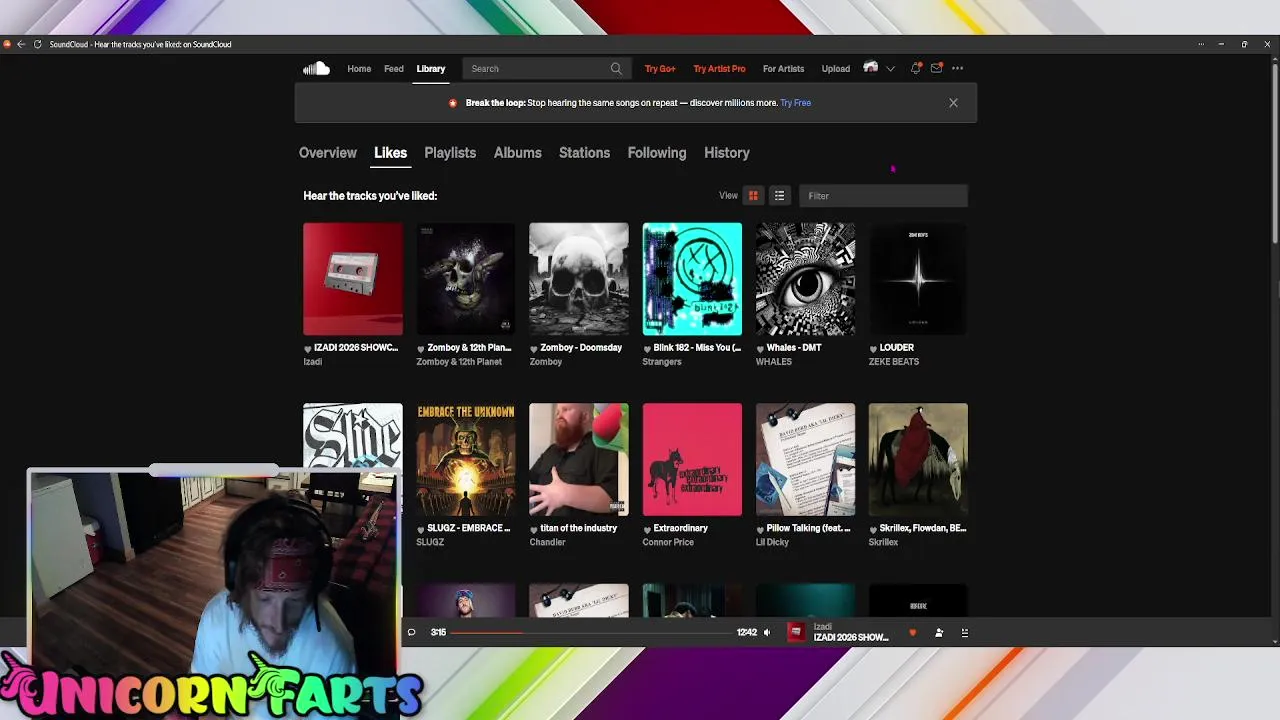
Task: Switch to the Albums tab
Action: [517, 153]
